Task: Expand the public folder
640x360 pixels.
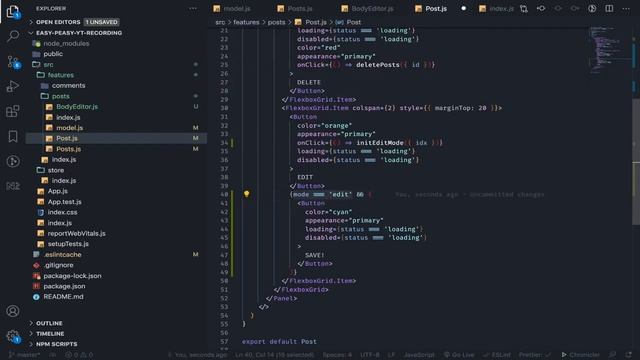Action: tap(53, 54)
